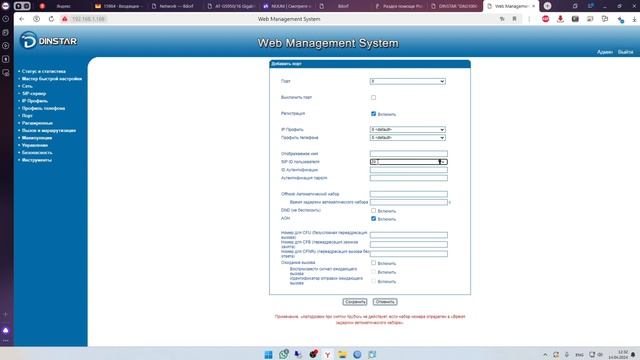Reload the page with the refresh icon
Viewport: 640px width, 360px height.
pyautogui.click(x=51, y=19)
